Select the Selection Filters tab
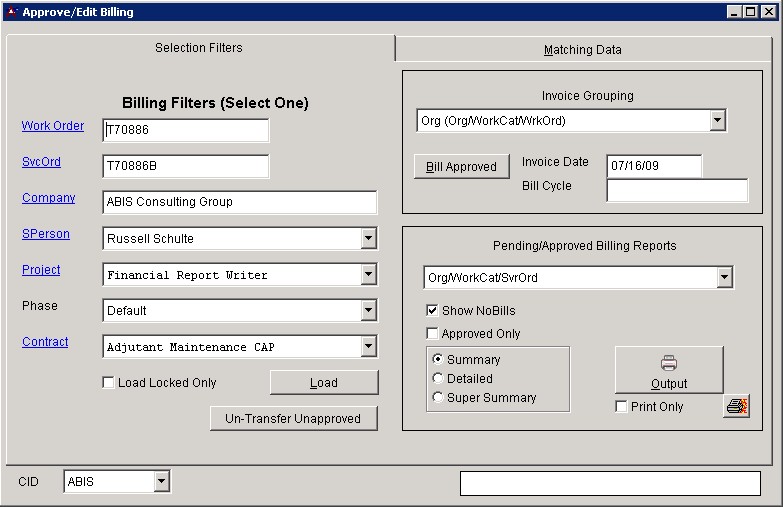The image size is (783, 507). tap(198, 48)
